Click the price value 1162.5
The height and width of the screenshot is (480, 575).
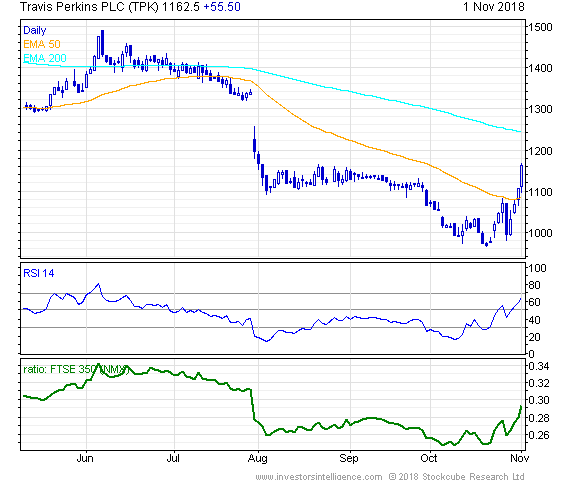coord(181,7)
